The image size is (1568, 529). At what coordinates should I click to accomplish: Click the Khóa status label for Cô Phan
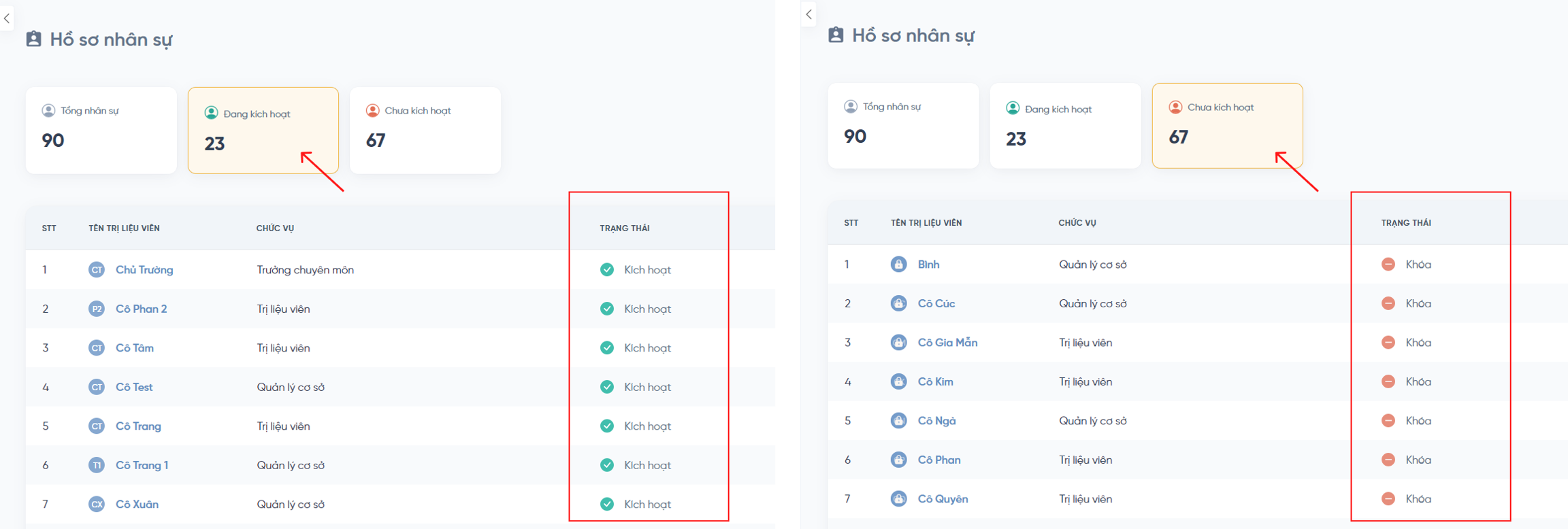point(1418,460)
